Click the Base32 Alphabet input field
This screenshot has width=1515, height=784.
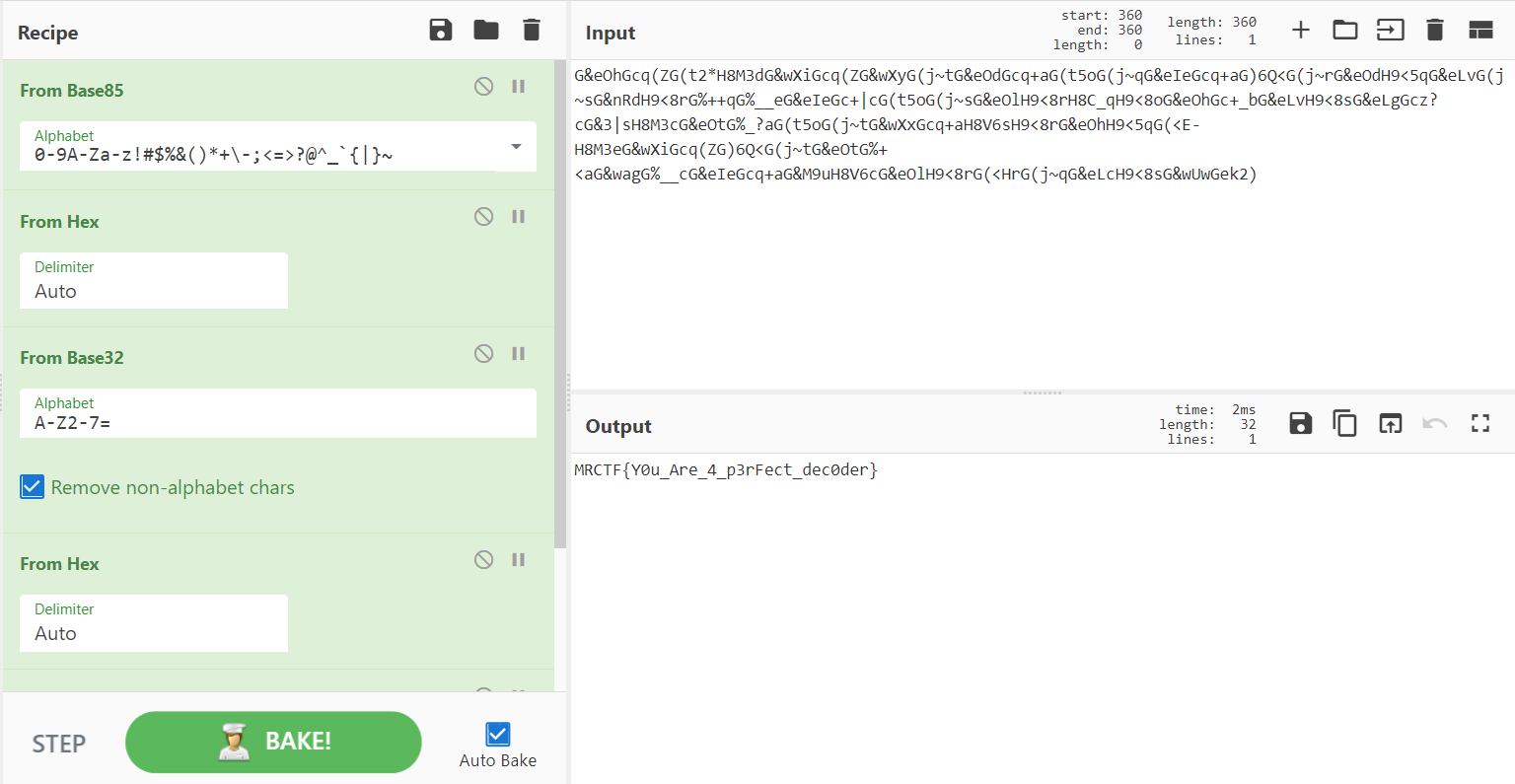click(277, 423)
